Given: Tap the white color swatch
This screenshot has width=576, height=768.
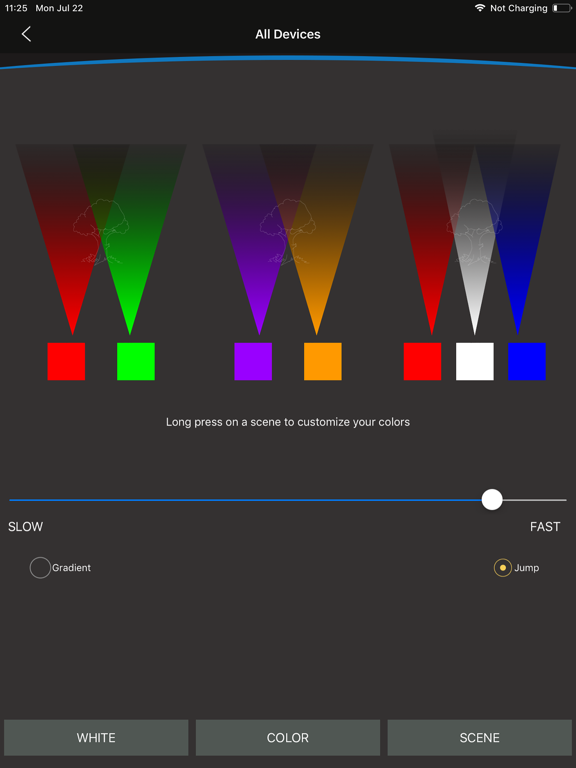Looking at the screenshot, I should (x=475, y=361).
